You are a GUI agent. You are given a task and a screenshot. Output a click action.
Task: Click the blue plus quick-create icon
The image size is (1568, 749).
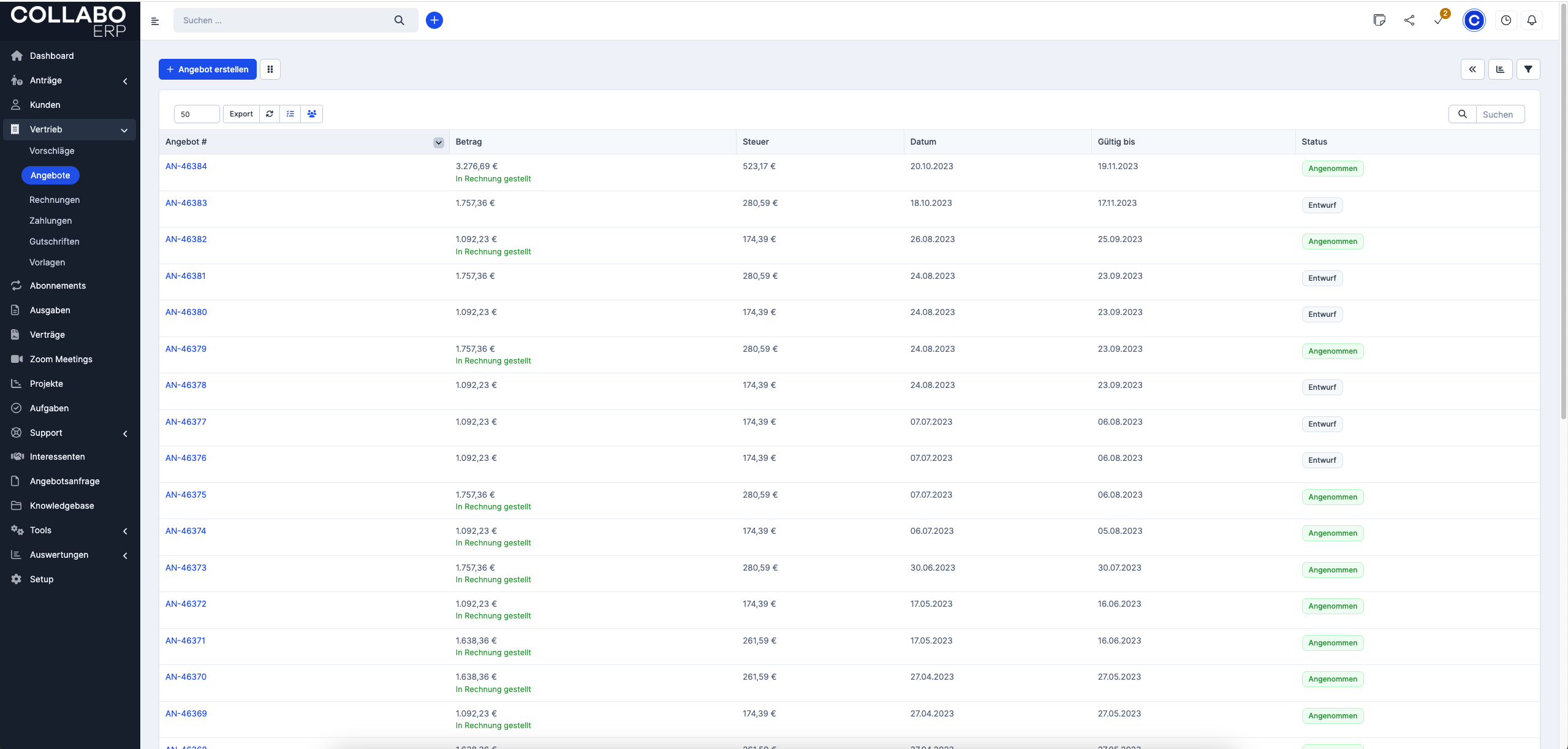(434, 20)
